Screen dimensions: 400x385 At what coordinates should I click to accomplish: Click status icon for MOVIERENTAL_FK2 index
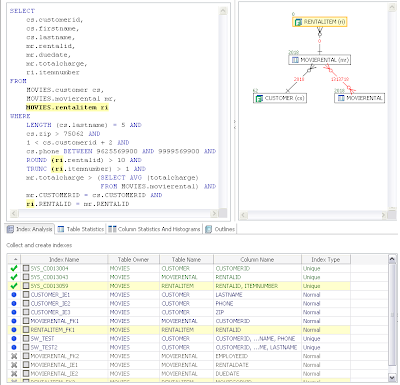click(x=14, y=356)
